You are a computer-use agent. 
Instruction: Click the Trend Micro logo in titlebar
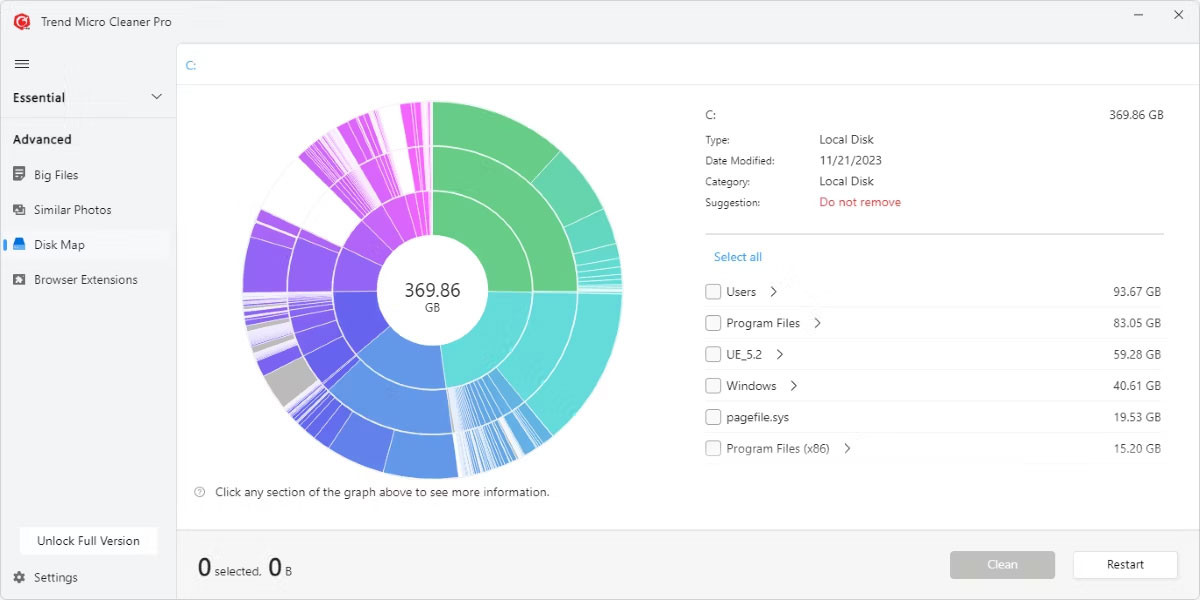22,19
